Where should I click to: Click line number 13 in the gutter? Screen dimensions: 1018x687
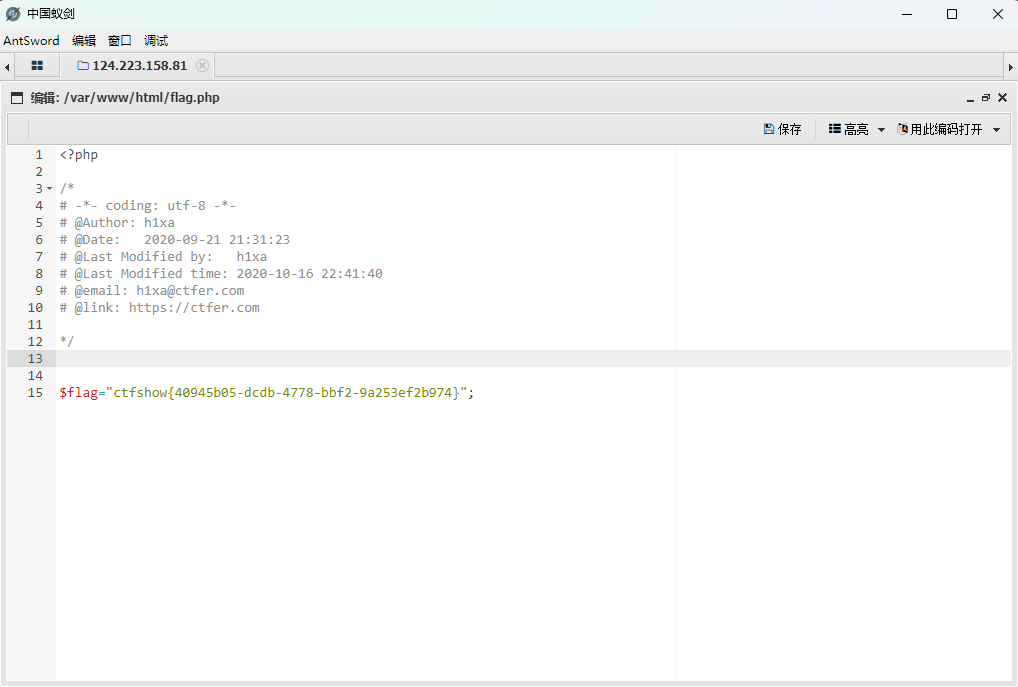36,359
